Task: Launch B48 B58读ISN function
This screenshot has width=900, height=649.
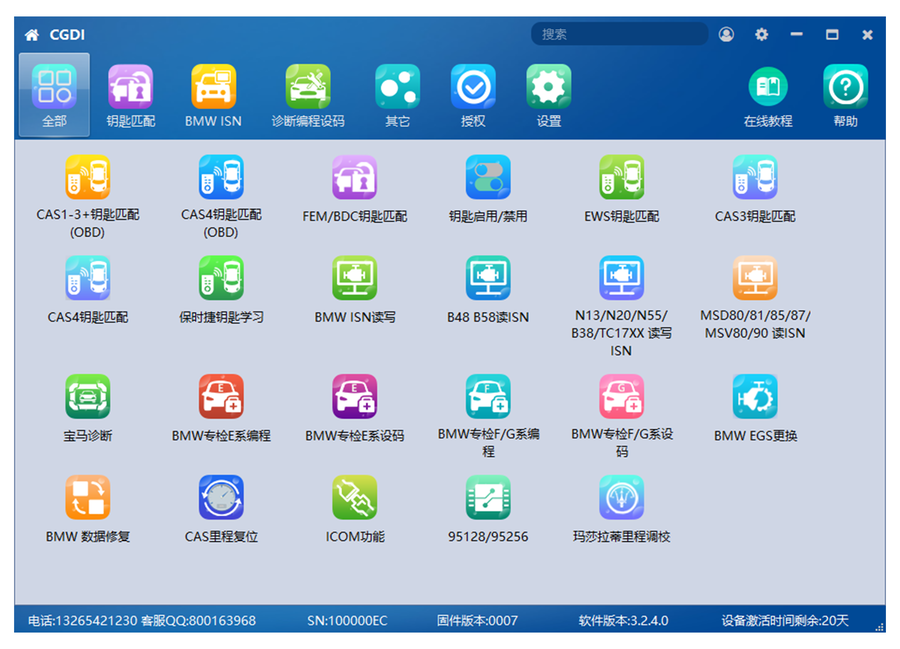Action: pos(488,279)
